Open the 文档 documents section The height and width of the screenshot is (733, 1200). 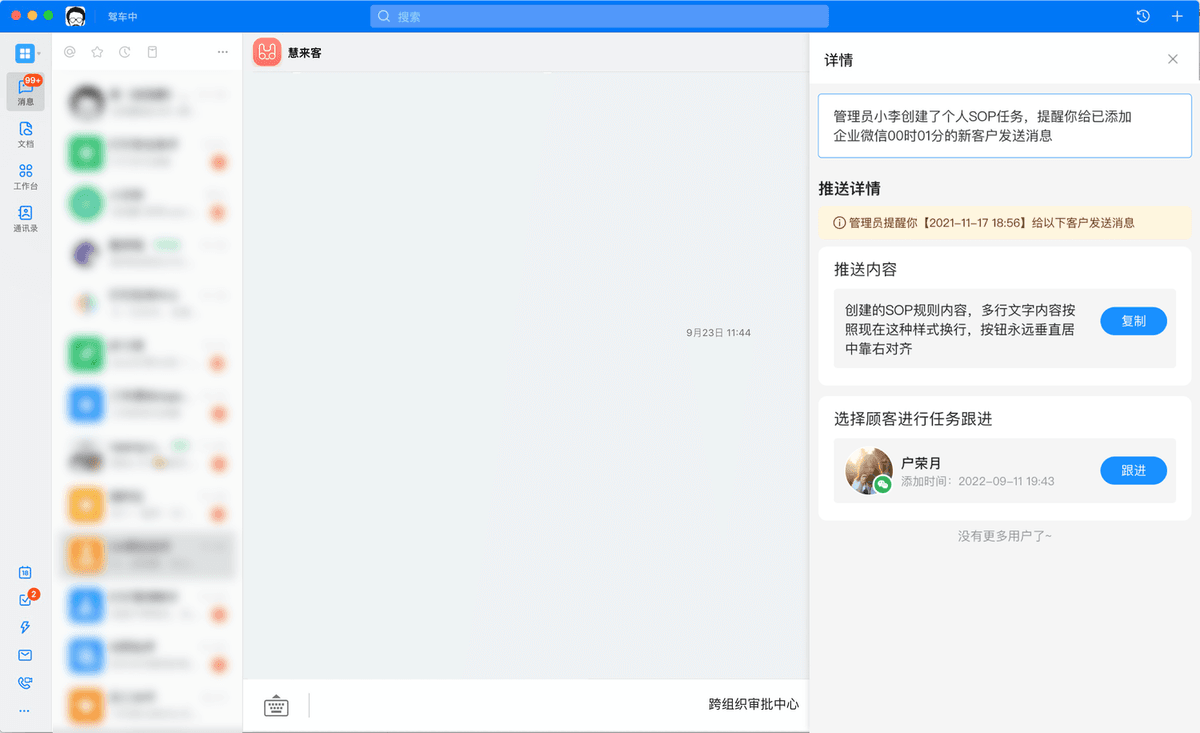pos(25,134)
